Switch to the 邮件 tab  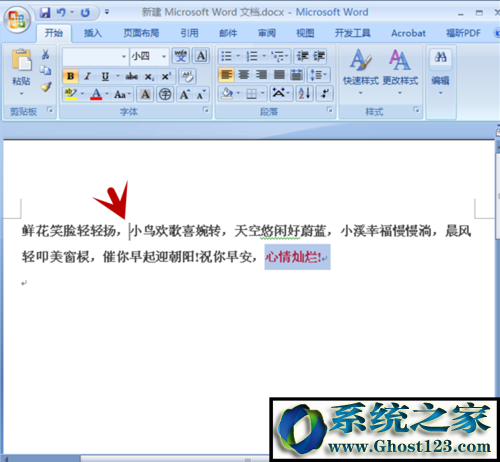[228, 33]
